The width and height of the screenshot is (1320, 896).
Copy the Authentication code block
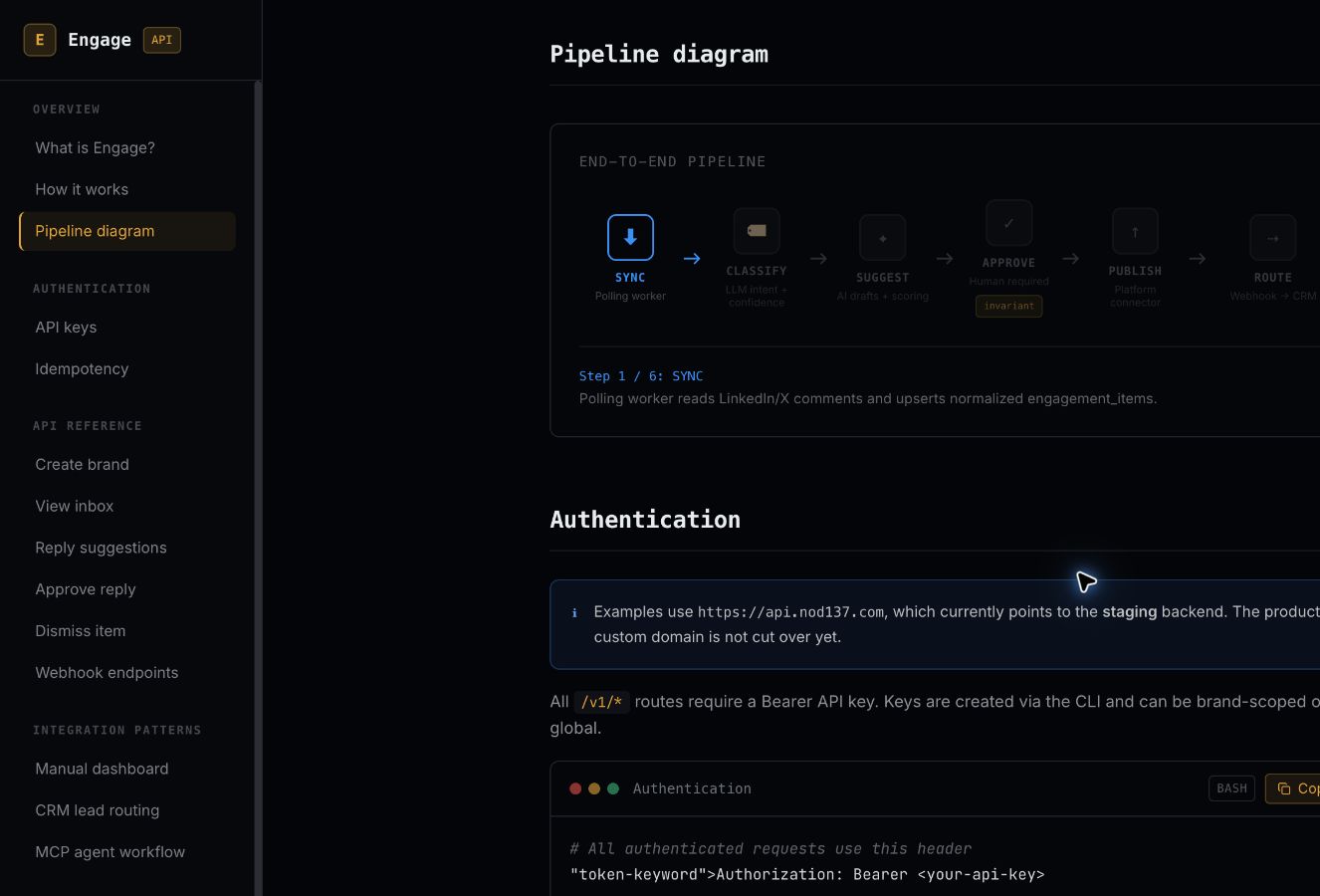1293,788
